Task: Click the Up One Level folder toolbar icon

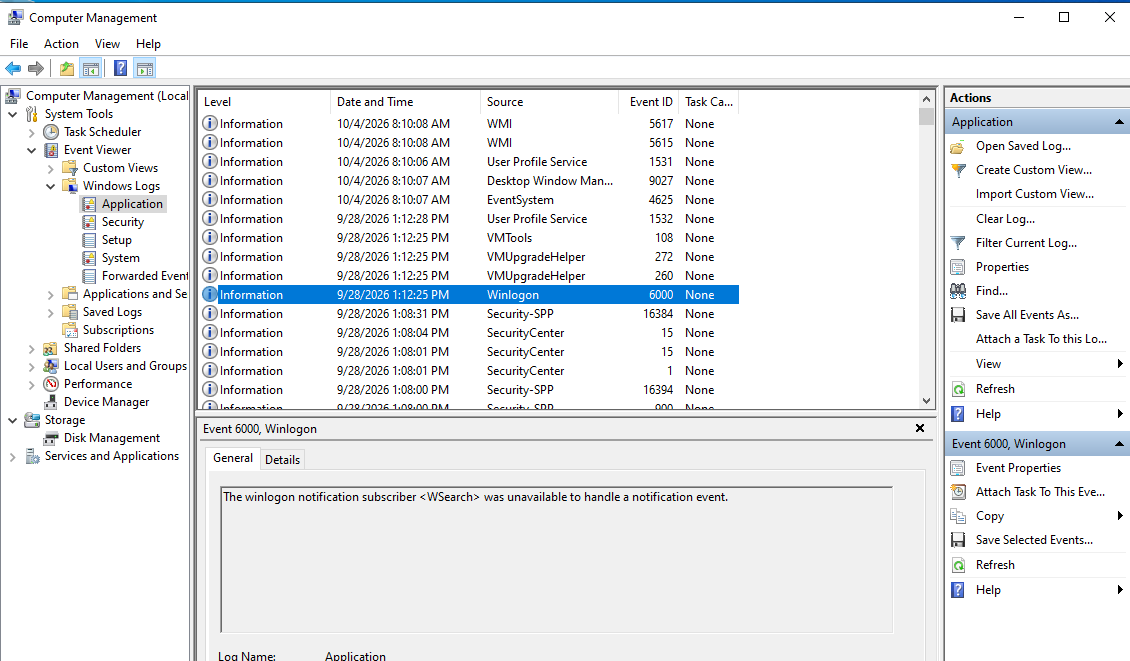Action: pyautogui.click(x=67, y=68)
